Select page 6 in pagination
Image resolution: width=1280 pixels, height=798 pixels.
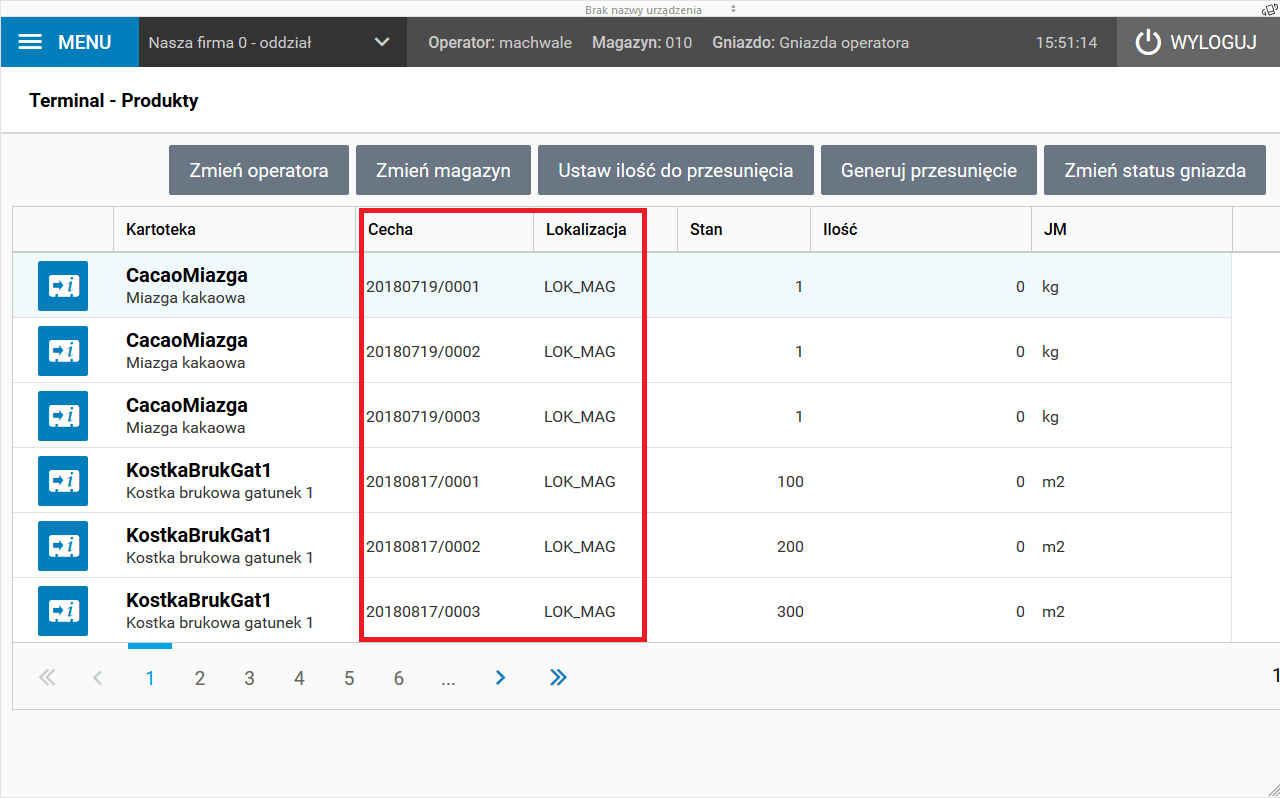coord(398,678)
